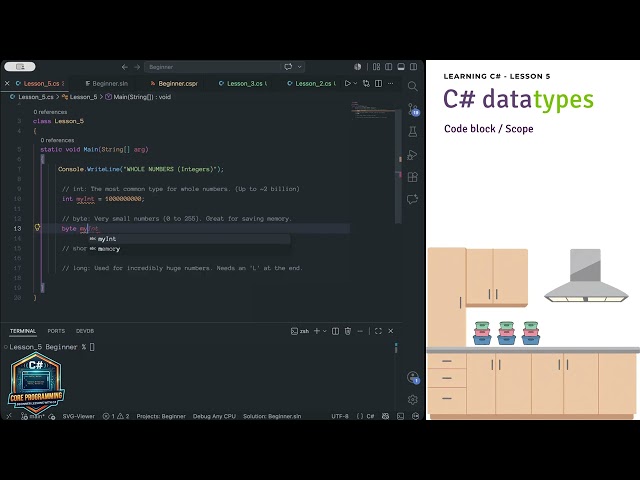Viewport: 640px width, 480px height.
Task: Open the Accounts menu icon
Action: tap(413, 377)
